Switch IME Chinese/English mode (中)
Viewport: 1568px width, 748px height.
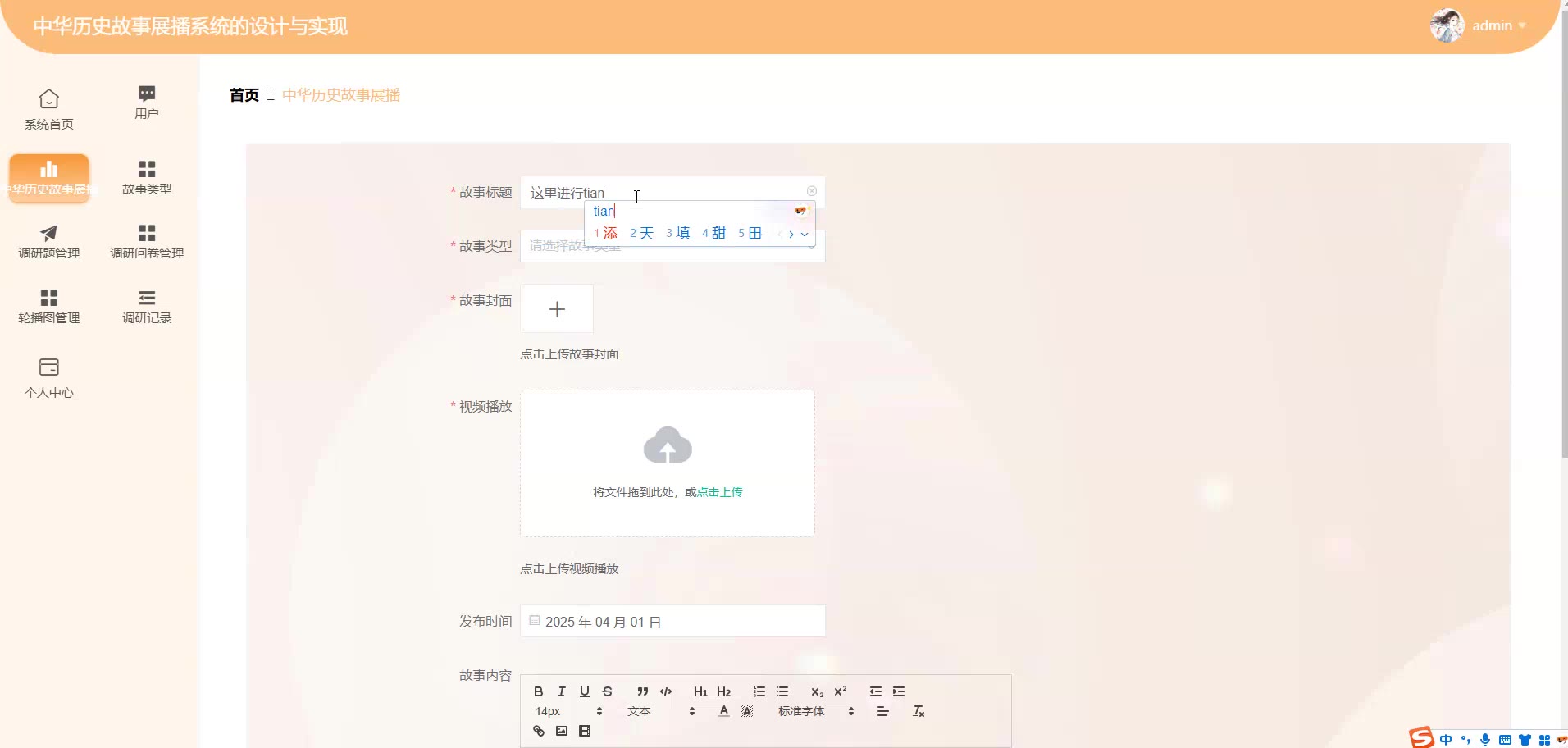click(x=1446, y=740)
